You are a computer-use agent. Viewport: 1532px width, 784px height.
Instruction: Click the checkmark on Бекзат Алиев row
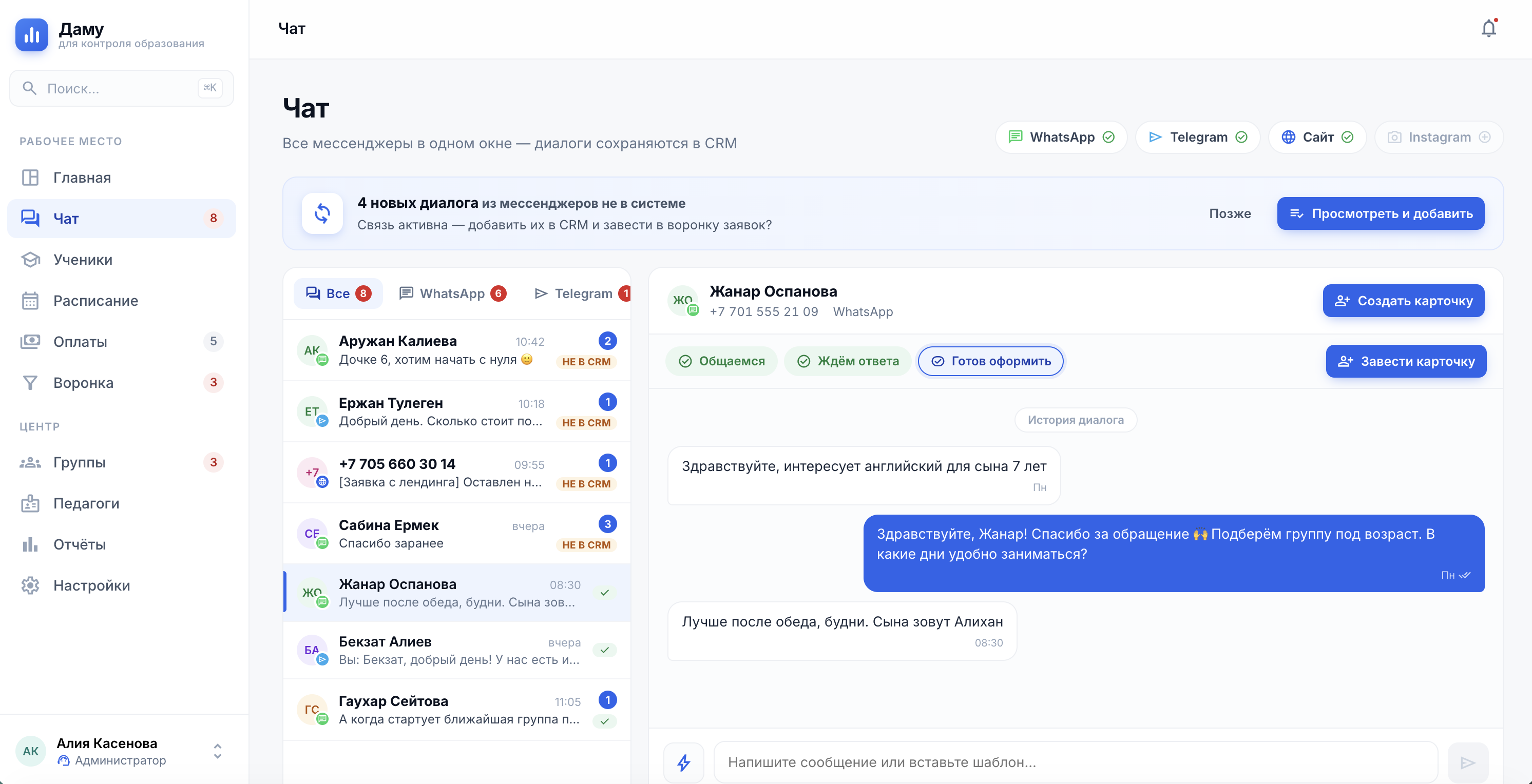point(605,650)
